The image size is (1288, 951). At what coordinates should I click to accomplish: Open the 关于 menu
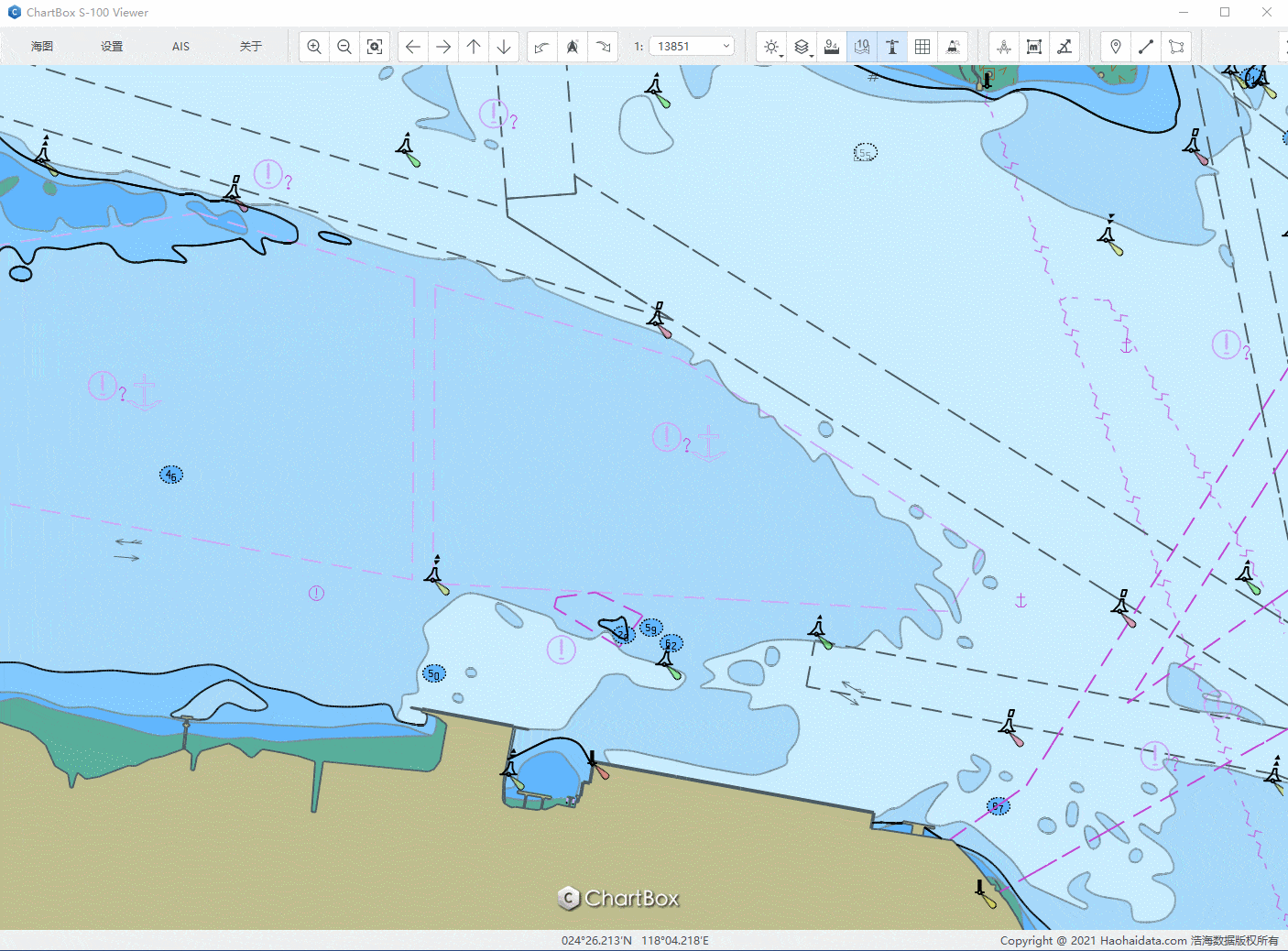[251, 47]
